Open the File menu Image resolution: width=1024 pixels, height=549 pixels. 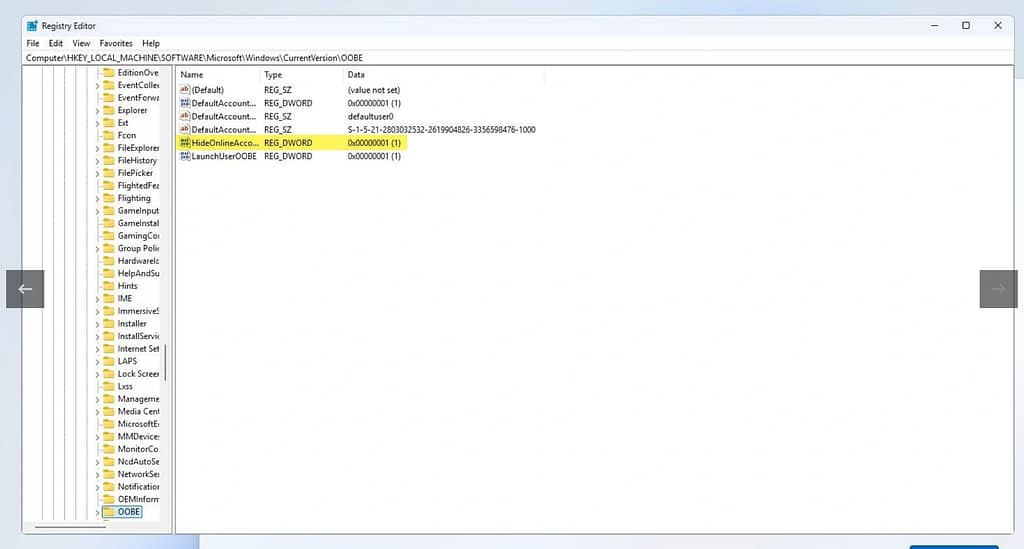pos(33,43)
